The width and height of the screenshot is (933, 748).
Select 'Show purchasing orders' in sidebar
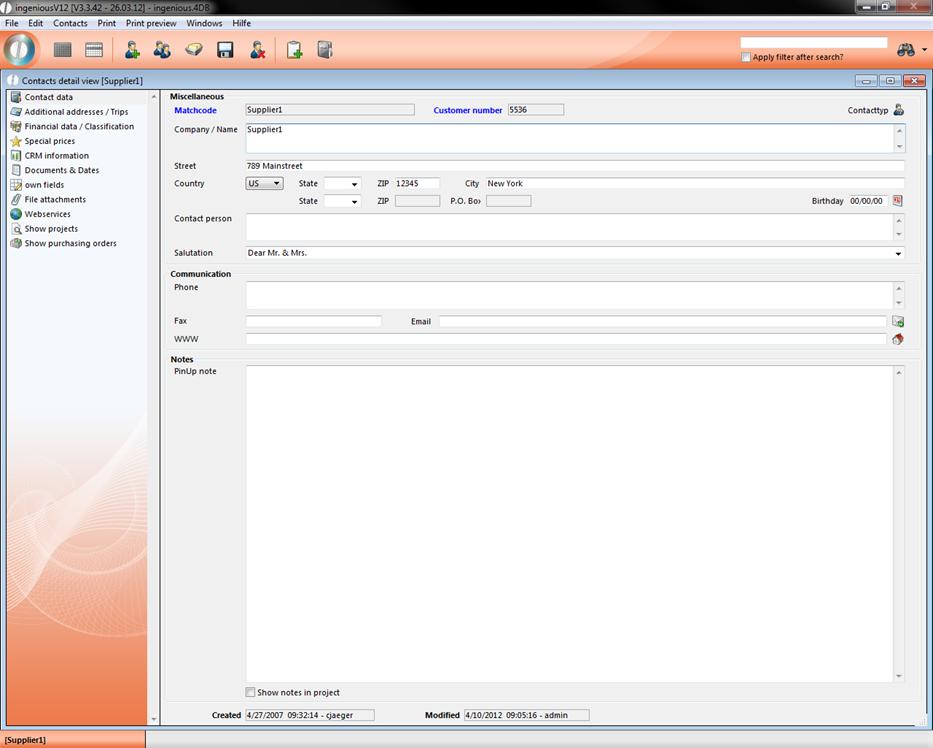70,243
